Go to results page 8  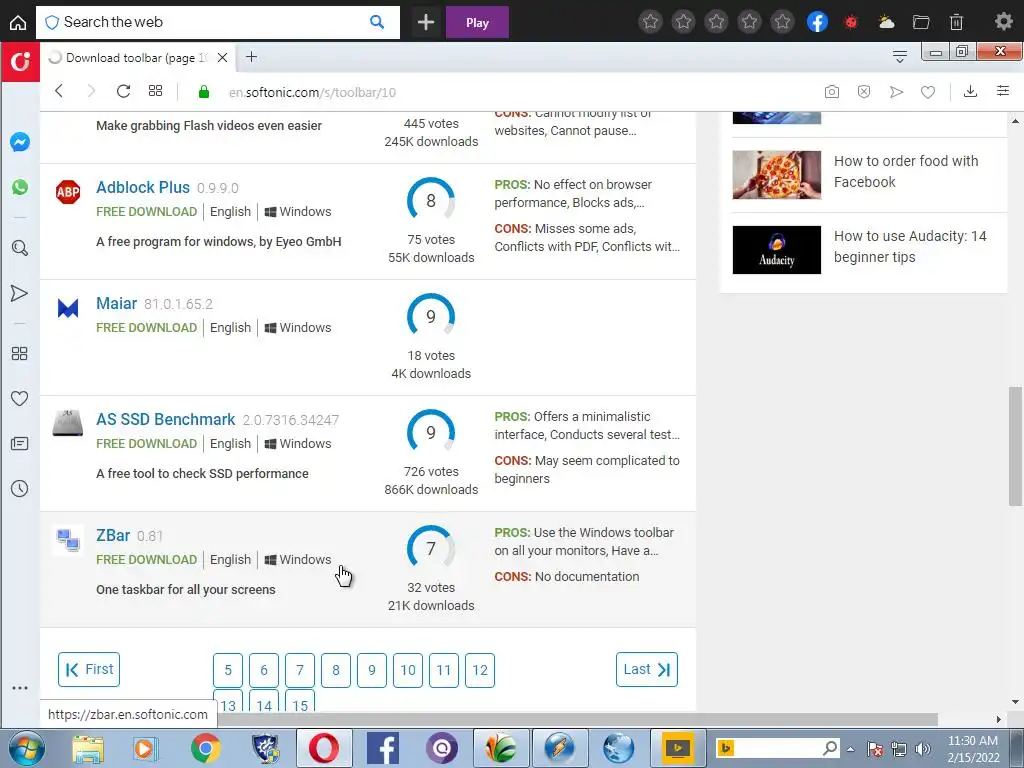pyautogui.click(x=336, y=670)
